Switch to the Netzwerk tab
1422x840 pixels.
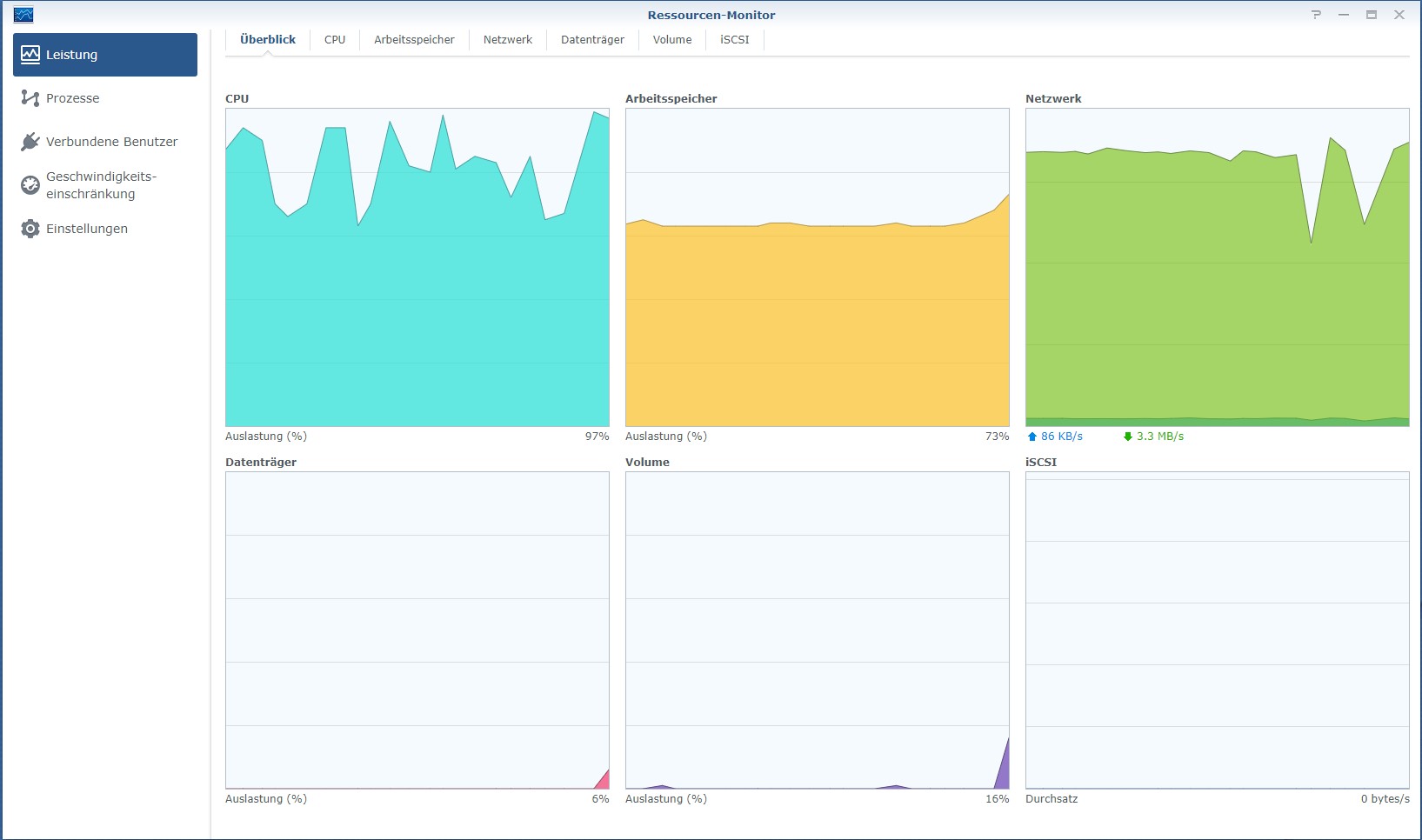(x=508, y=40)
